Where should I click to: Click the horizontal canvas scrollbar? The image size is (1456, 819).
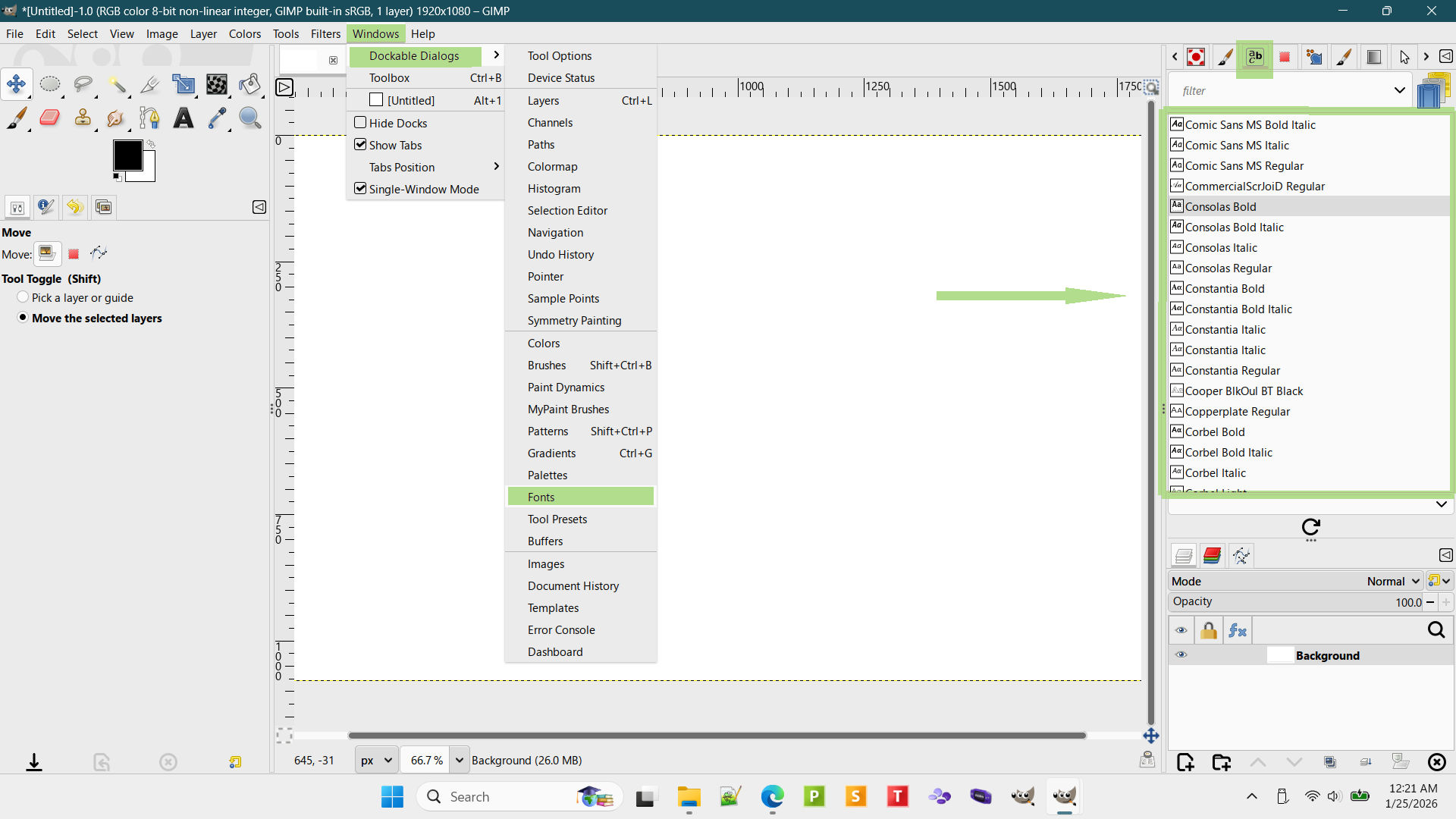(717, 736)
